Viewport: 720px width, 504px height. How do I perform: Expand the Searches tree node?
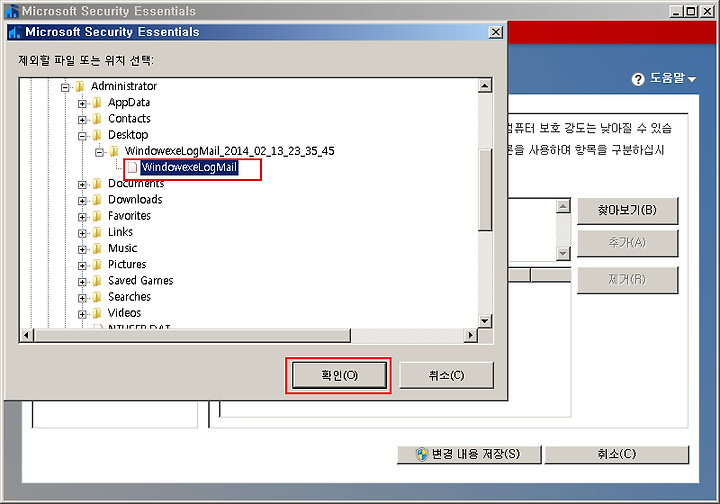(82, 298)
